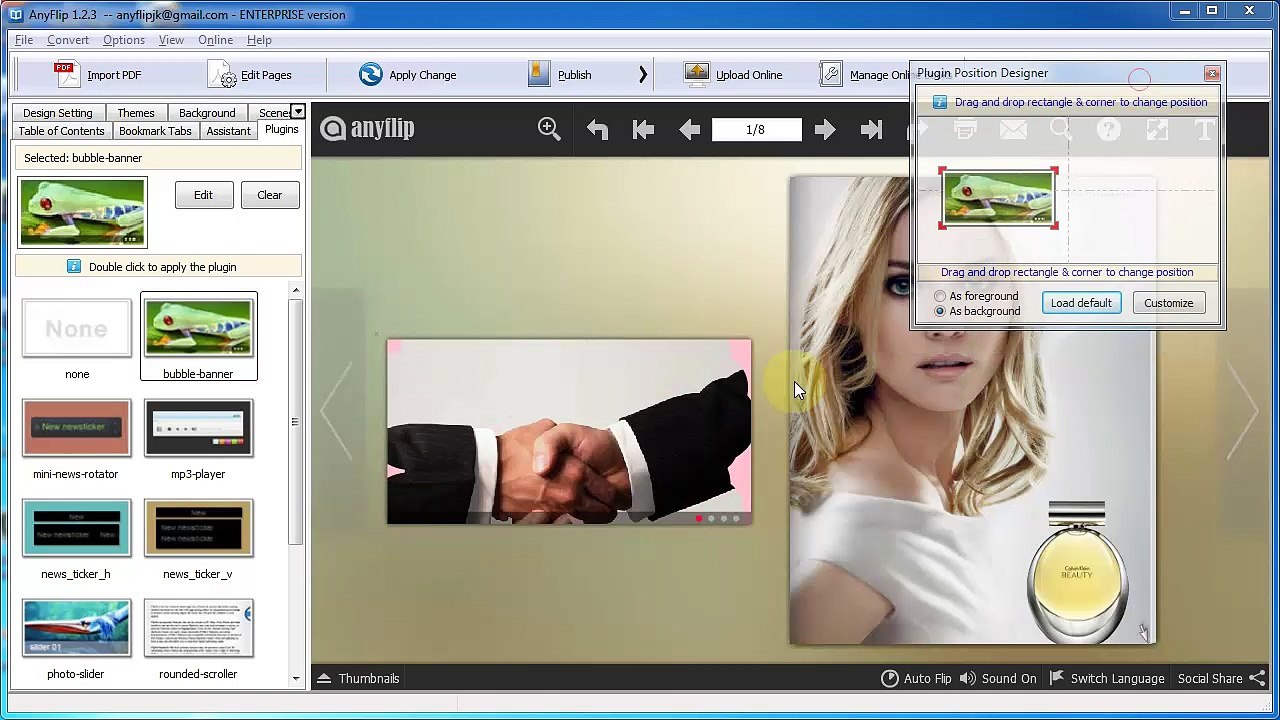Go to previous page arrow icon
This screenshot has width=1280, height=720.
tap(689, 129)
